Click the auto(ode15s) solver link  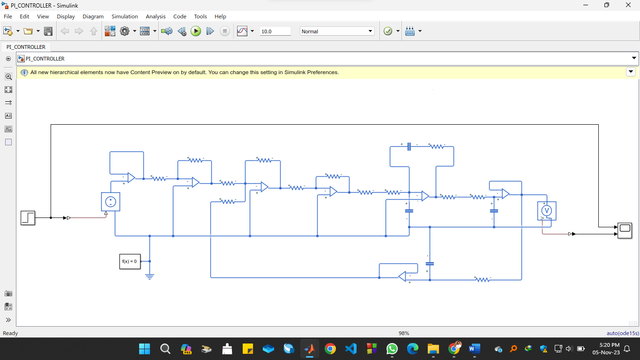point(622,333)
